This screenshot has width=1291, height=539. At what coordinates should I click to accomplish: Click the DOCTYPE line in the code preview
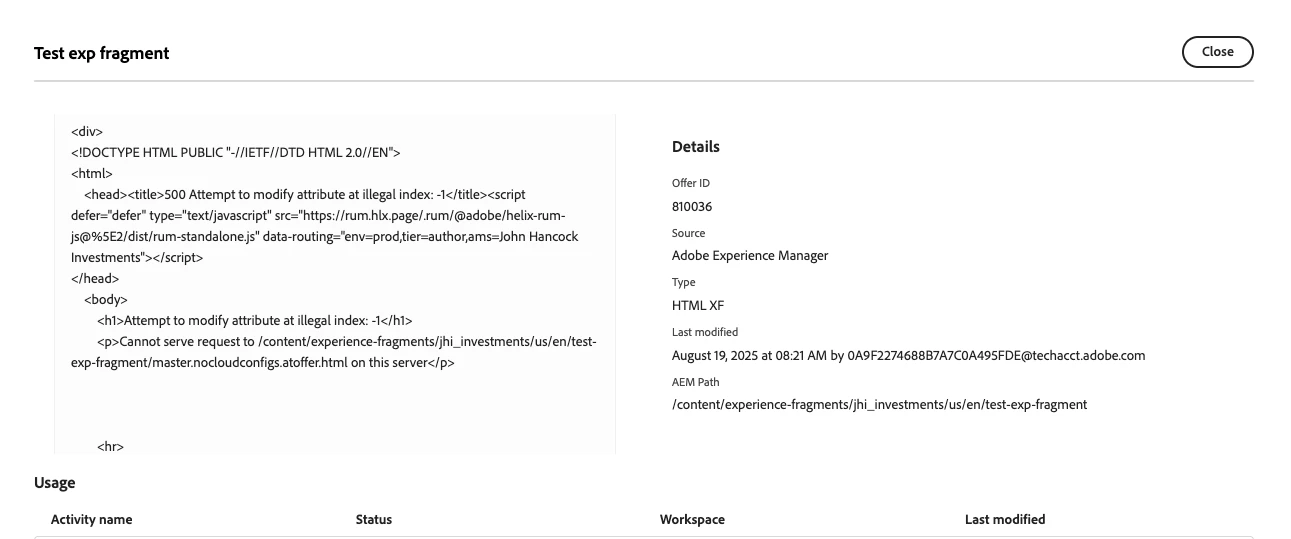pos(236,152)
